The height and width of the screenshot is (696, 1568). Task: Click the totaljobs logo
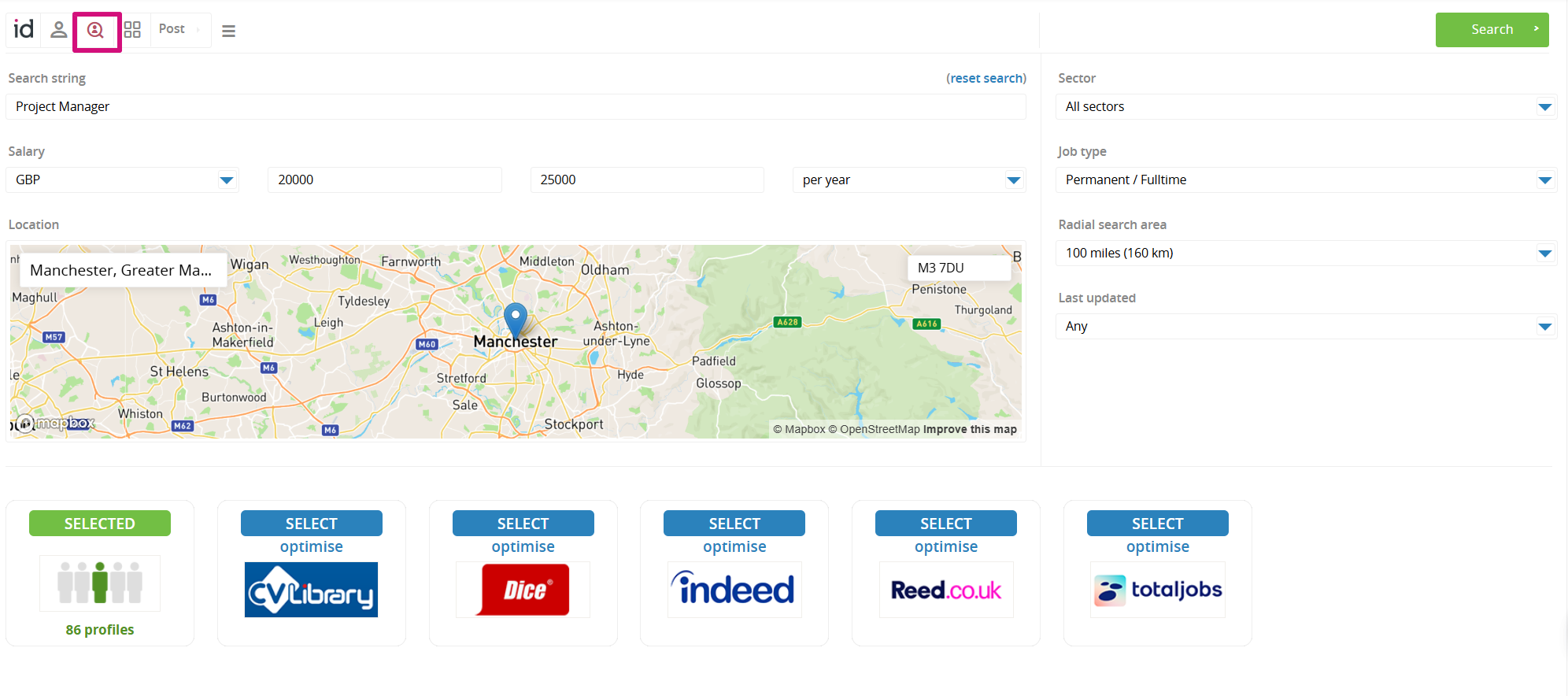pos(1158,590)
